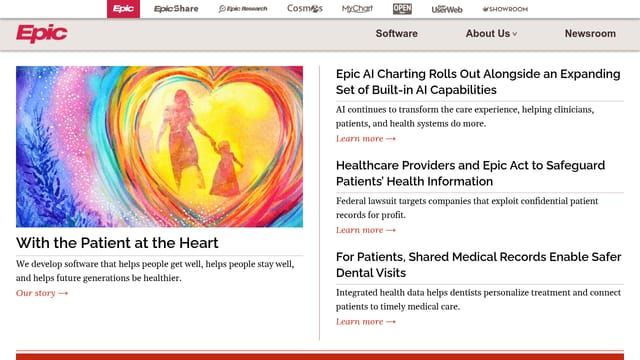
Task: Open MyChart from top bar
Action: tap(357, 9)
